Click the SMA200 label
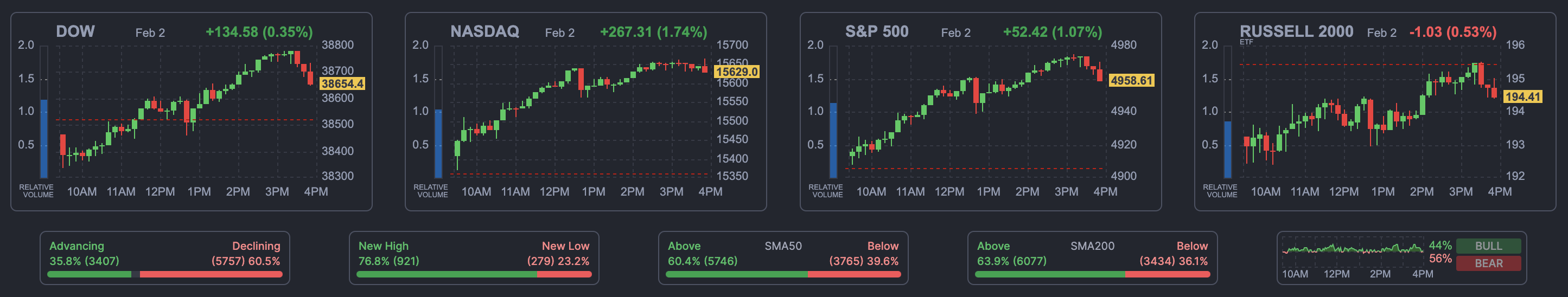1568x297 pixels. tap(1092, 246)
